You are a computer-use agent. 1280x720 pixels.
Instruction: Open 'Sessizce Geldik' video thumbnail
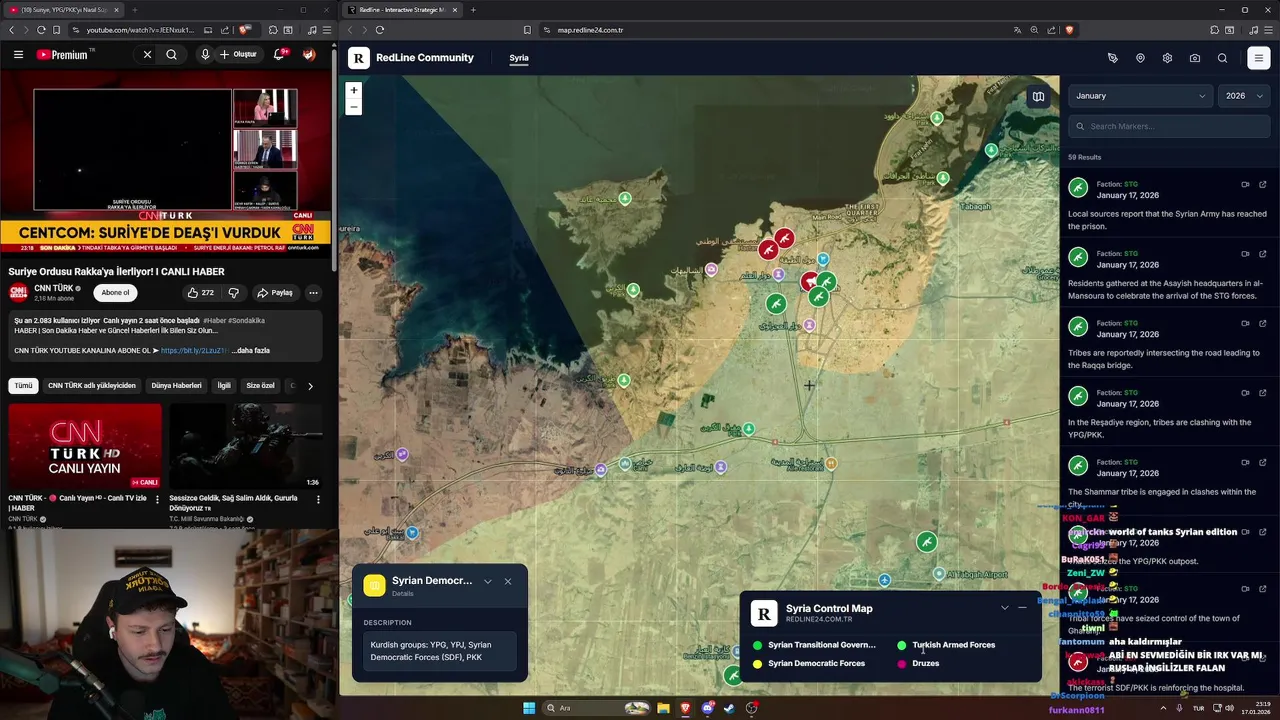[x=246, y=446]
